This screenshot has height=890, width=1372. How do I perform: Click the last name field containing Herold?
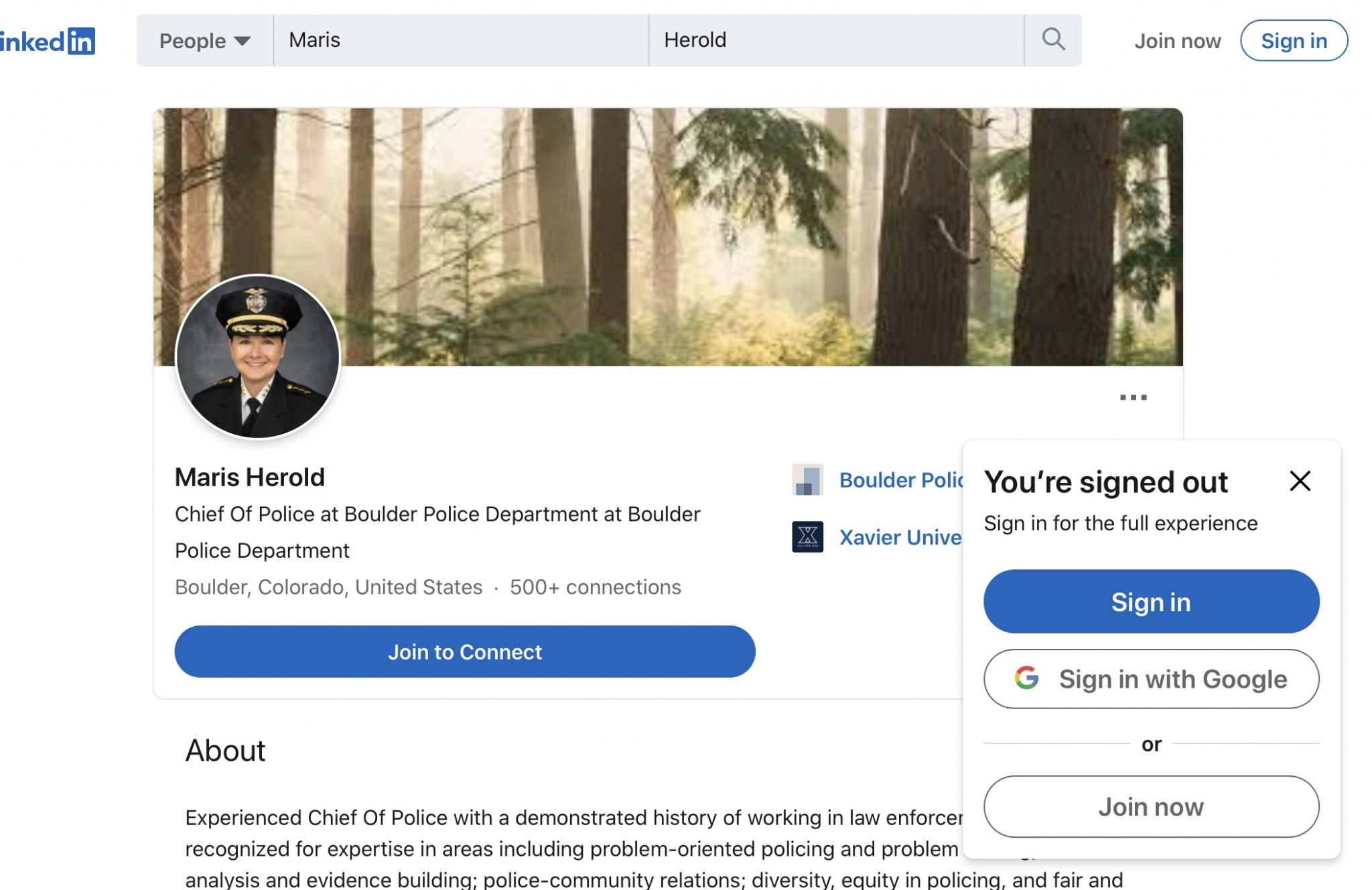tap(836, 40)
